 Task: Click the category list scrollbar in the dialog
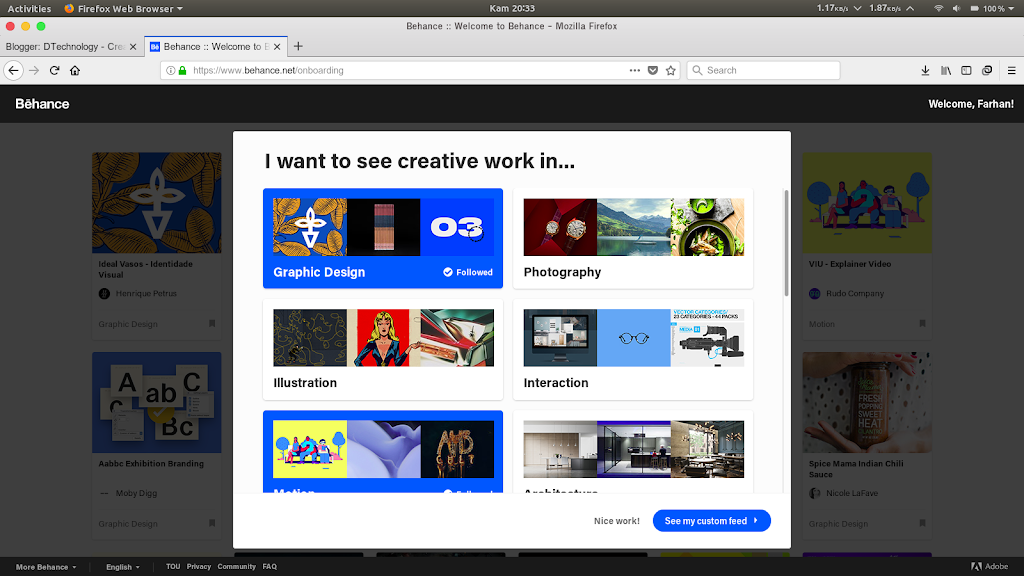[786, 240]
